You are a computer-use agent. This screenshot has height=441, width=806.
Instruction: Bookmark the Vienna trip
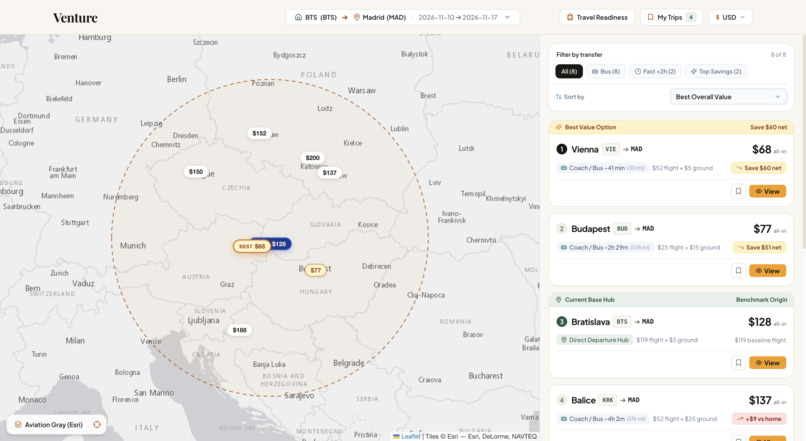point(738,191)
